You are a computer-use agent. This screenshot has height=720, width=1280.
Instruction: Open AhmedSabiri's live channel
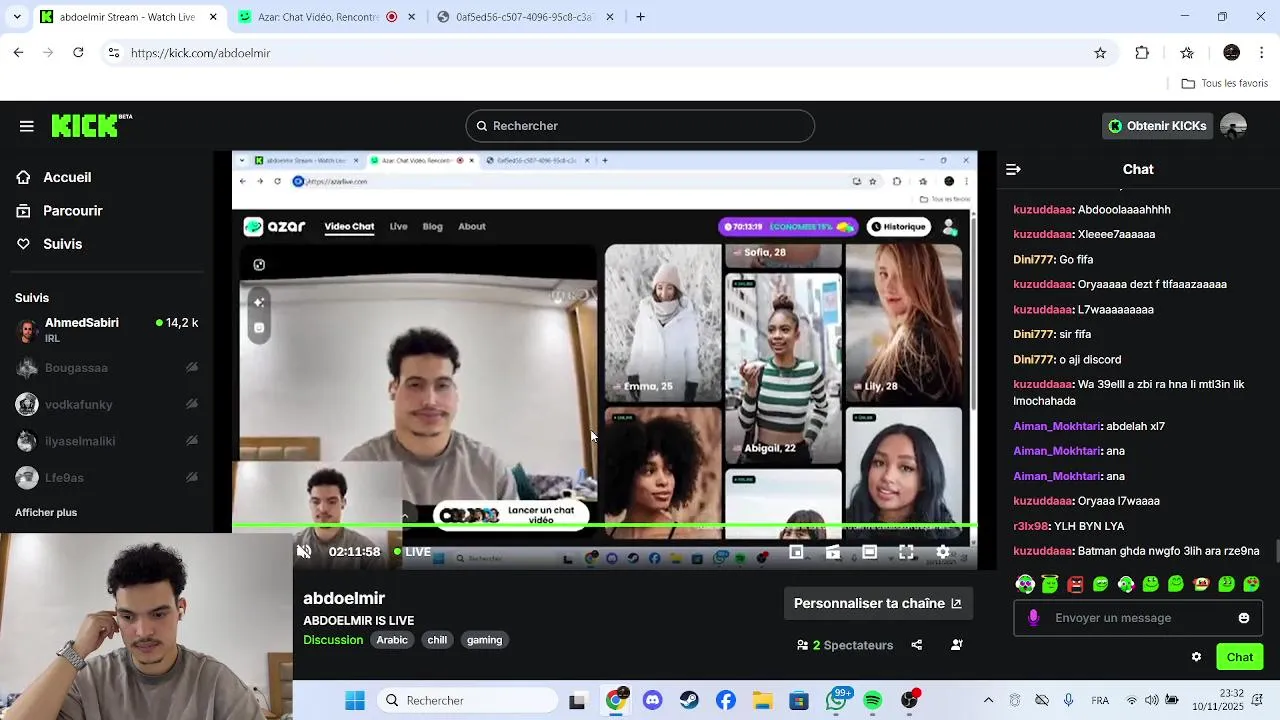coord(107,330)
